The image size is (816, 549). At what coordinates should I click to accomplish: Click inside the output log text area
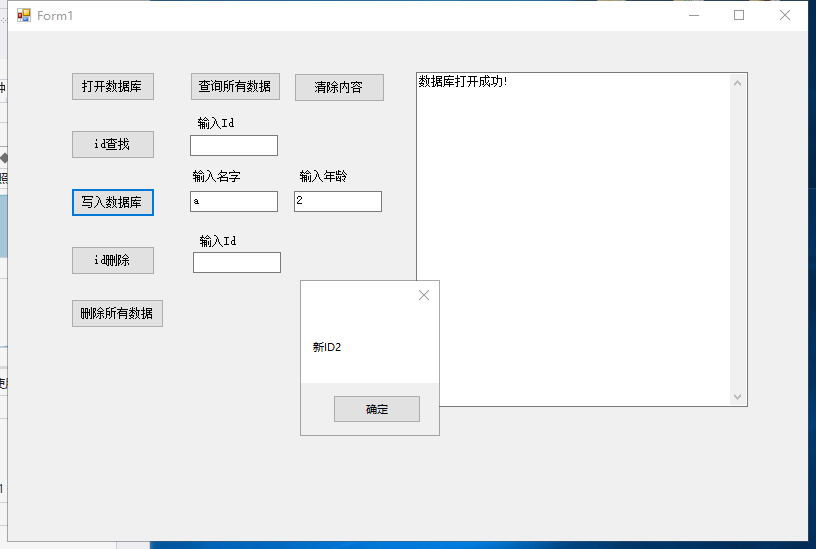(x=574, y=200)
